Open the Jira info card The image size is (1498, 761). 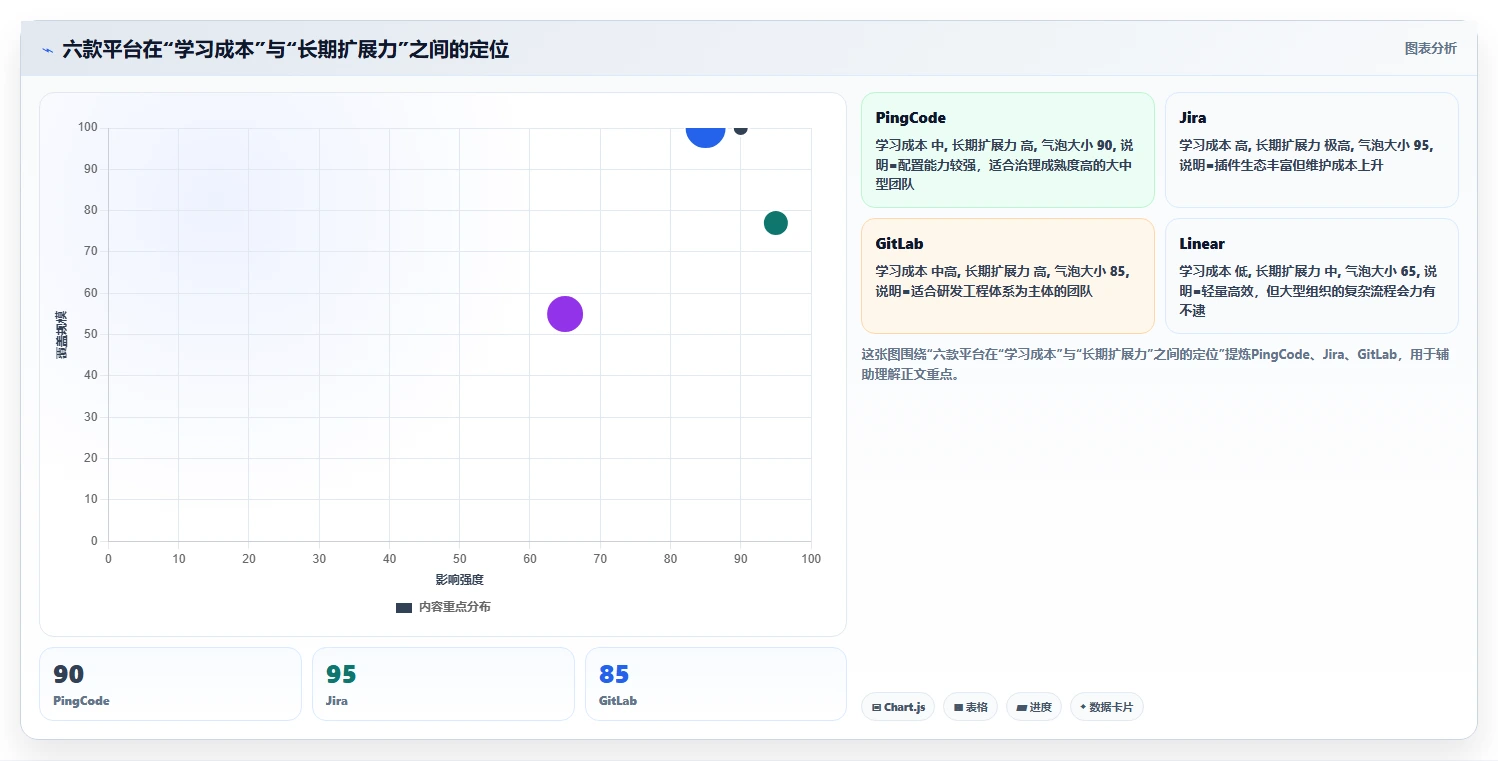1311,150
